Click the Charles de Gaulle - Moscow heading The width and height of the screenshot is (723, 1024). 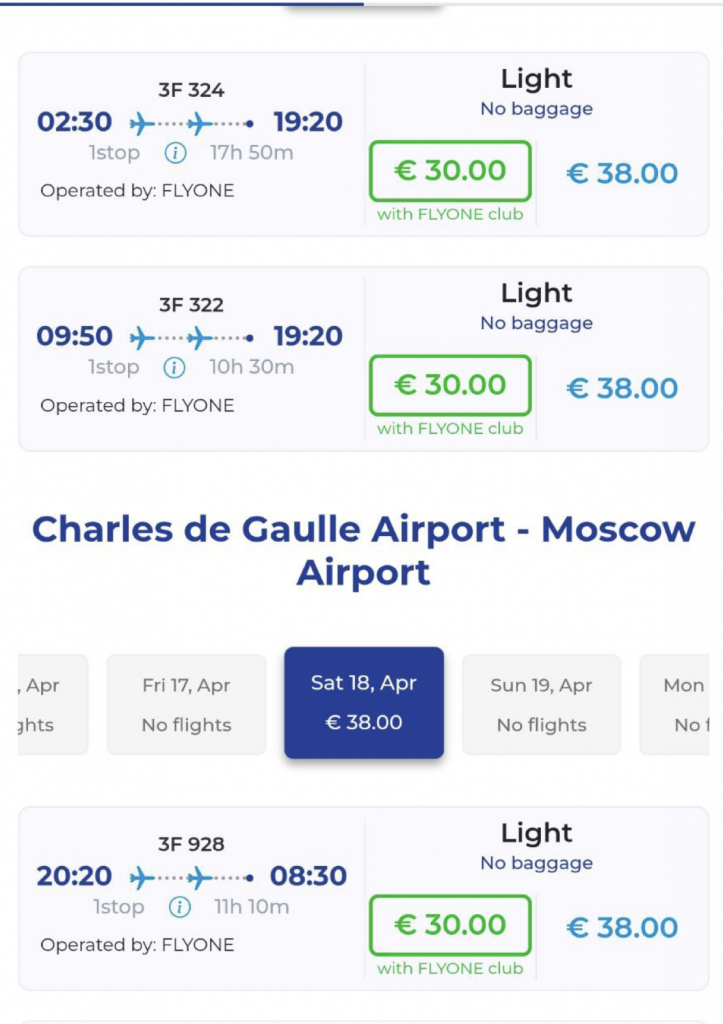tap(363, 550)
